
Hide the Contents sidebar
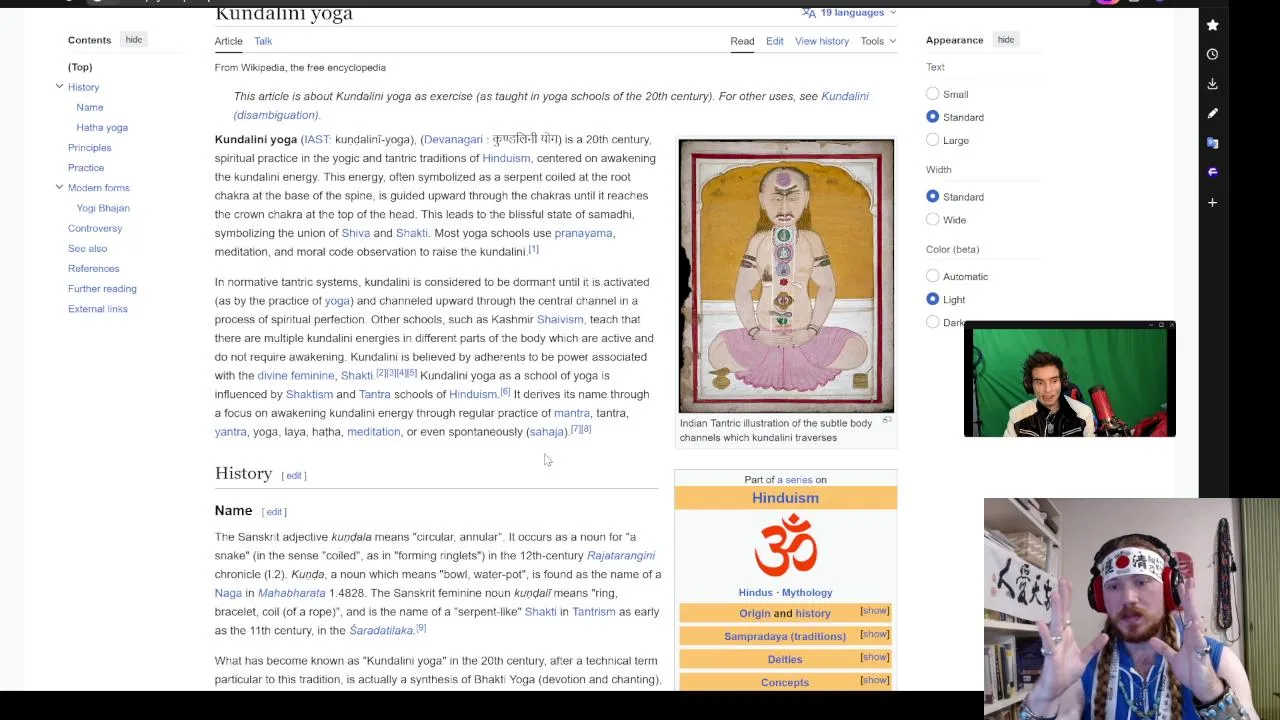point(134,40)
